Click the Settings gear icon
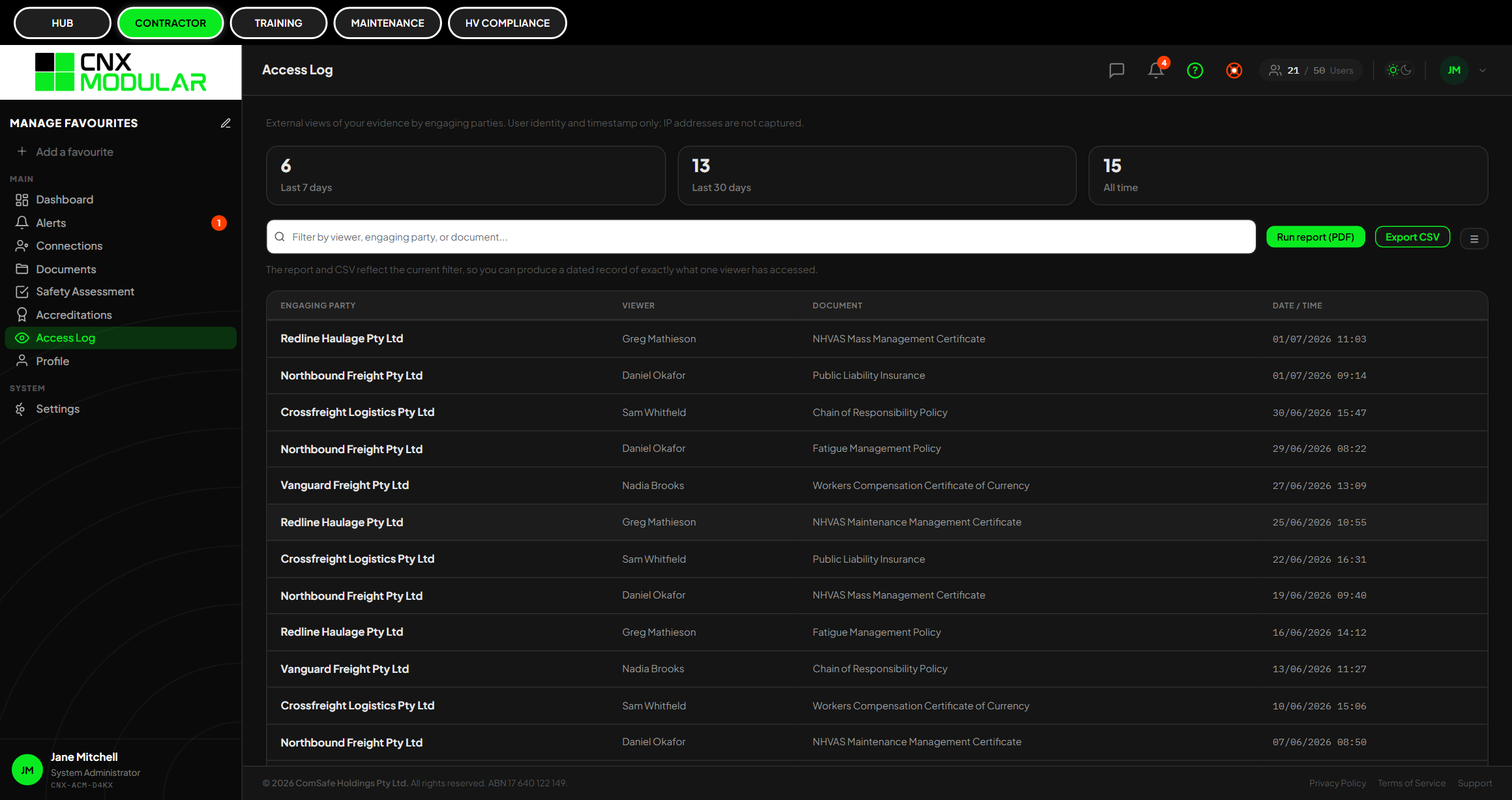This screenshot has width=1512, height=800. pyautogui.click(x=20, y=409)
